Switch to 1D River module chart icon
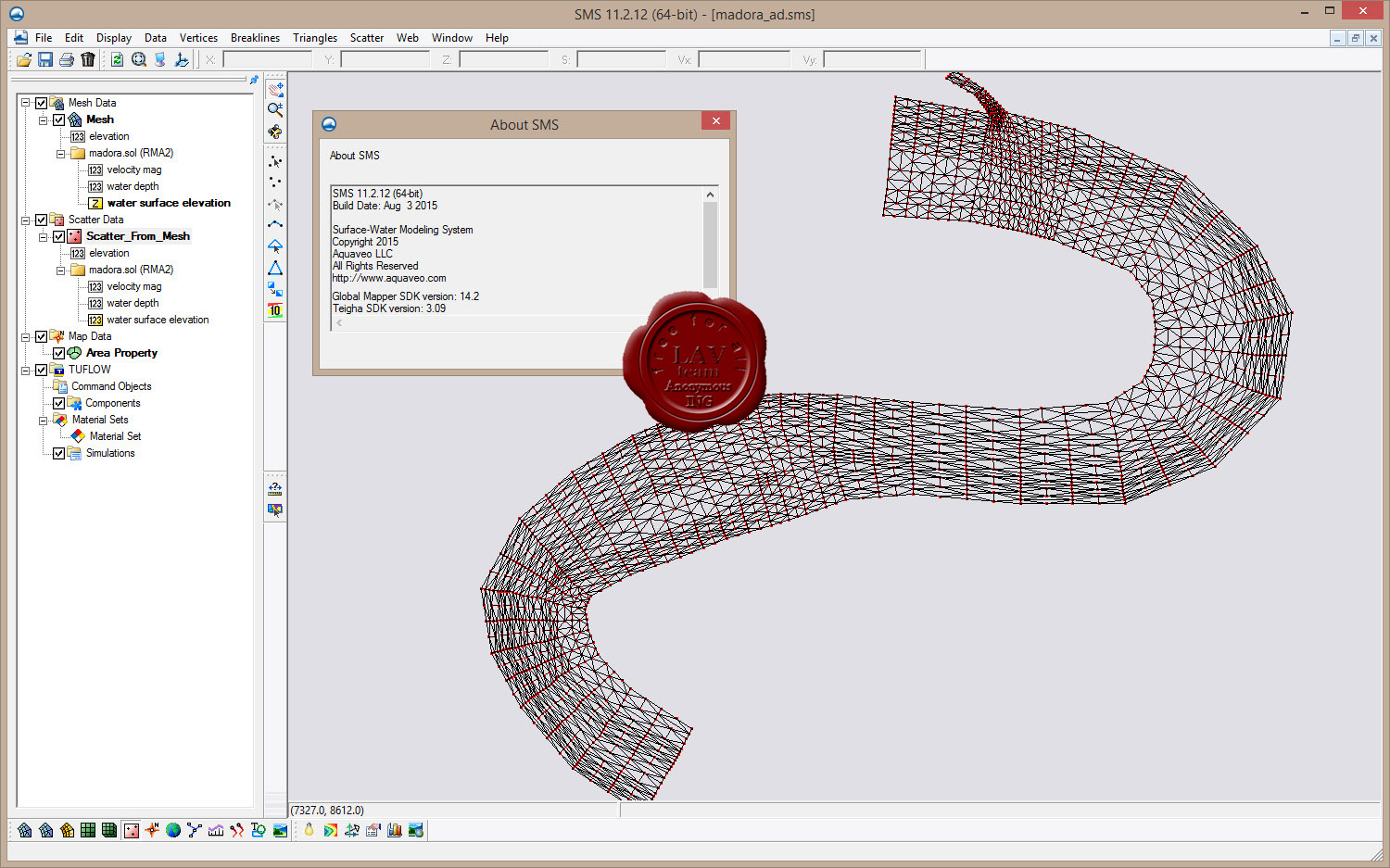This screenshot has height=868, width=1390. coord(216,830)
